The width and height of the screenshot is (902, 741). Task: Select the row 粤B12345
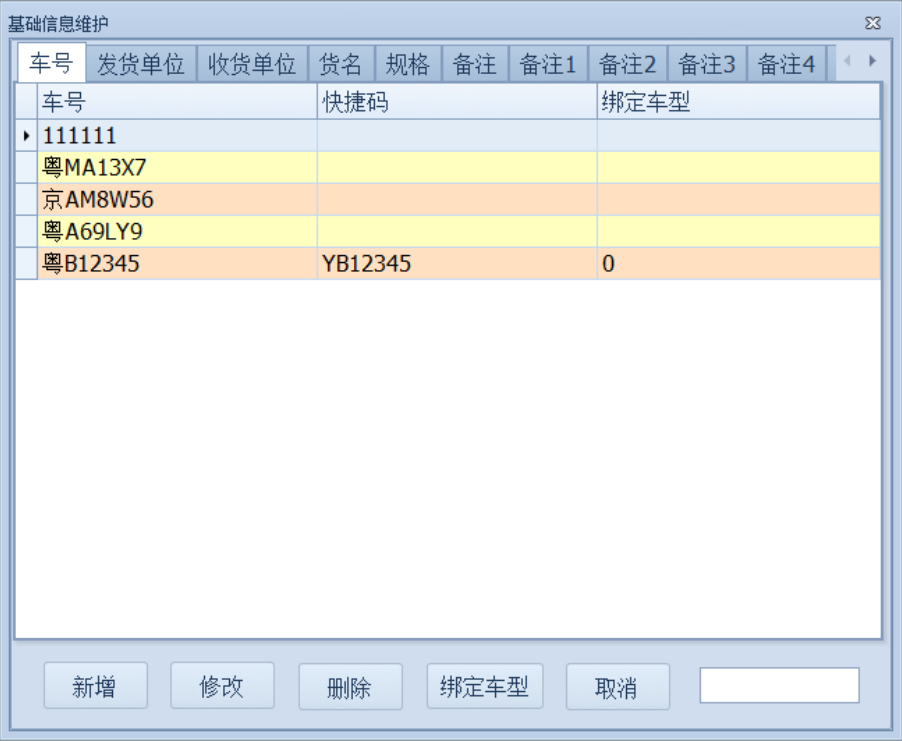tap(448, 263)
